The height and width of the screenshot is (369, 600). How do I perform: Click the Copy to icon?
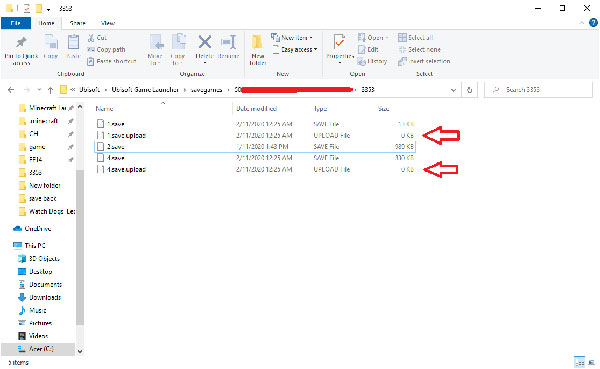pyautogui.click(x=178, y=42)
